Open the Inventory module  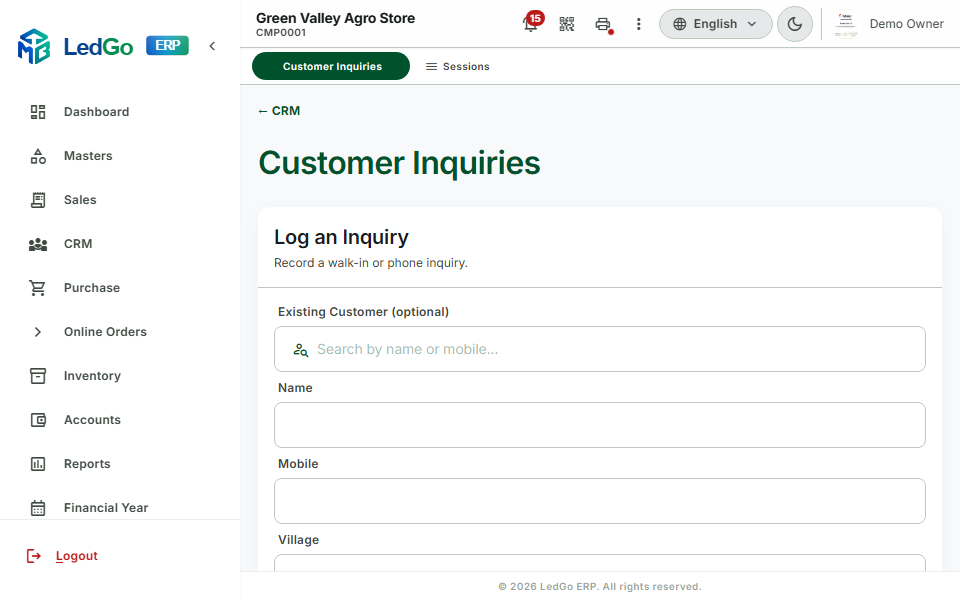(x=92, y=376)
